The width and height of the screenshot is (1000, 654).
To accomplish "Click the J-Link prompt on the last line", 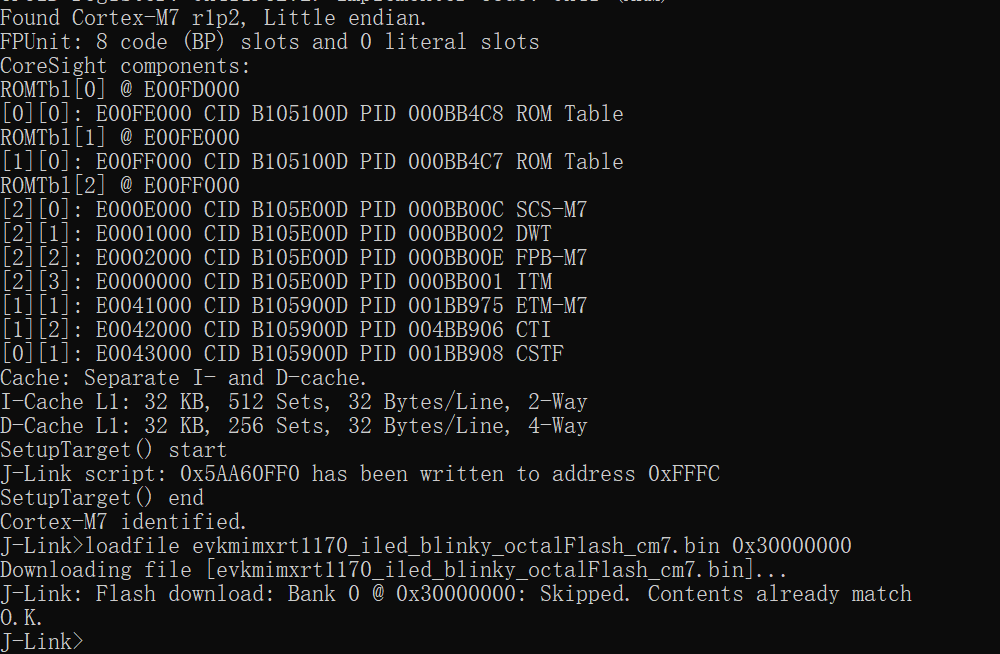I will click(x=42, y=641).
